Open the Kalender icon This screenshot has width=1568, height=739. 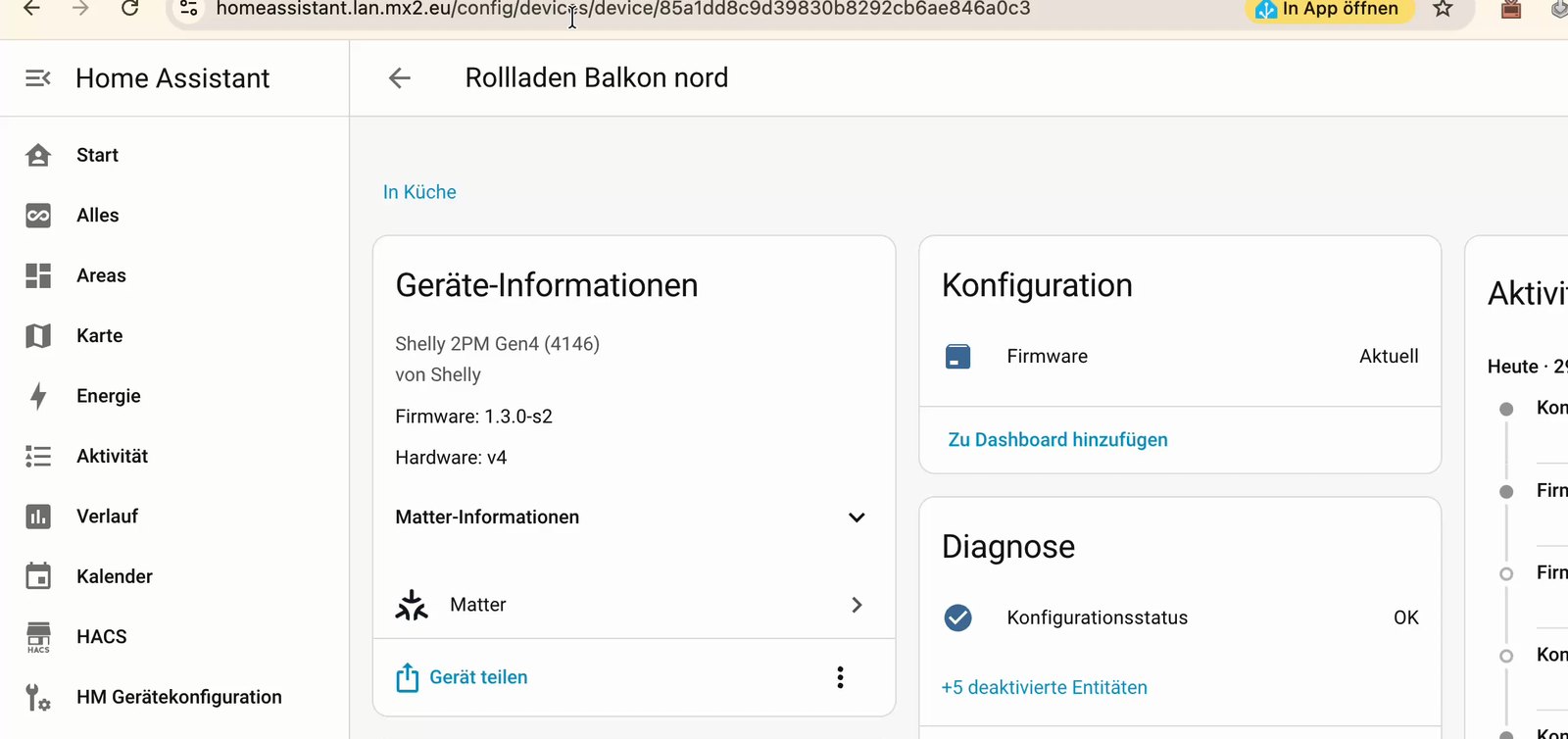pyautogui.click(x=38, y=576)
